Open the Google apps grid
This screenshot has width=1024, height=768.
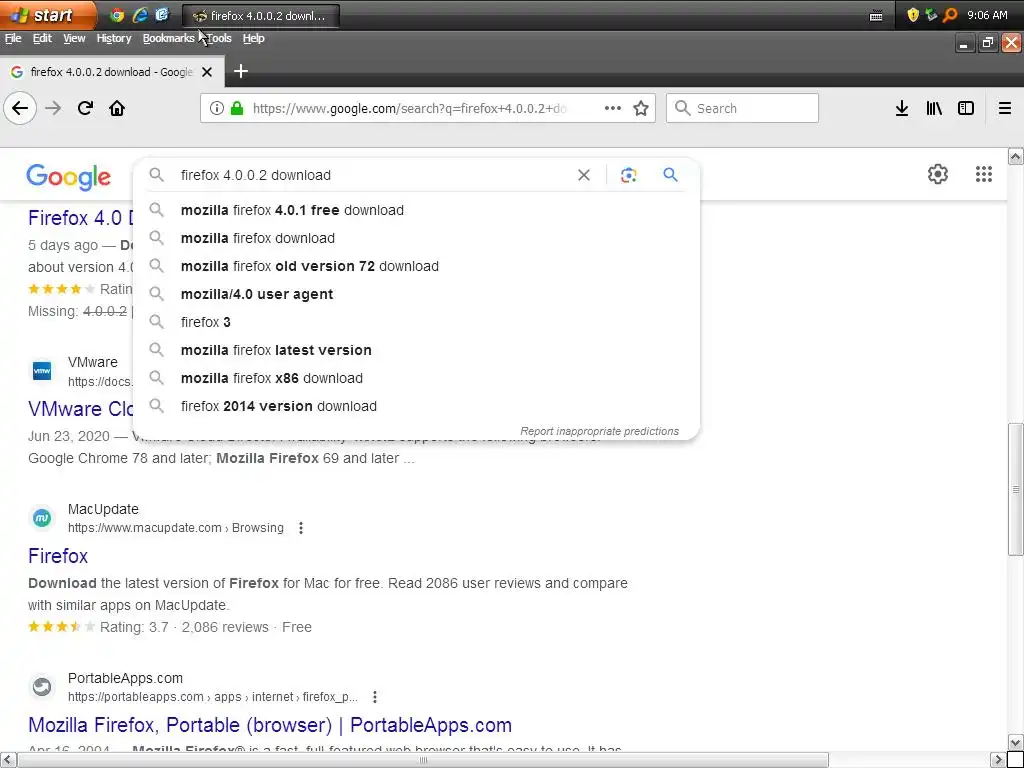tap(984, 174)
